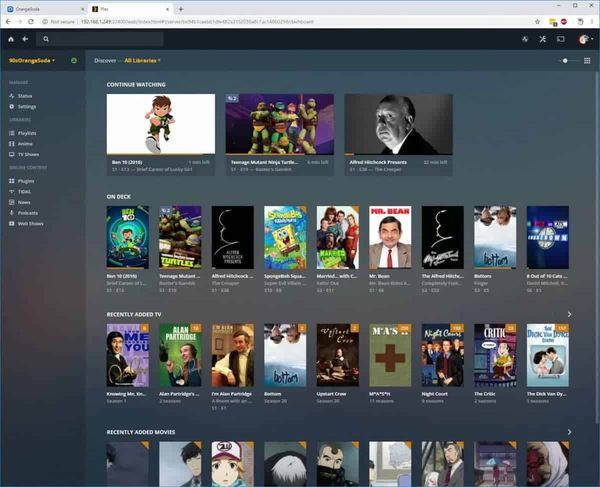This screenshot has width=600, height=487.
Task: Click the Podcasts microphone icon
Action: coord(11,213)
